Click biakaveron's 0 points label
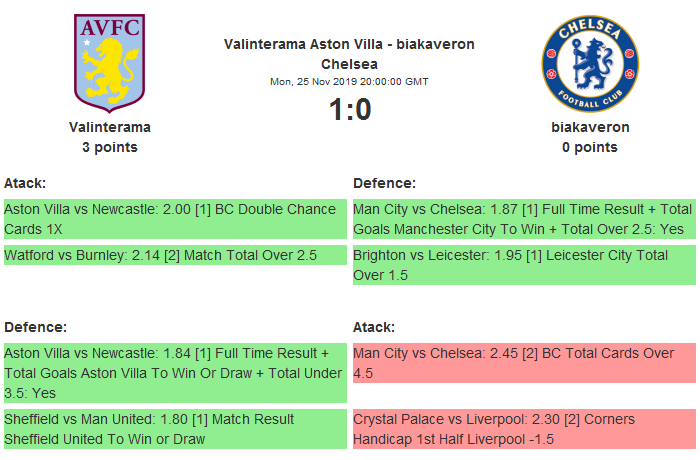Screen dimensions: 700x460 pos(590,147)
